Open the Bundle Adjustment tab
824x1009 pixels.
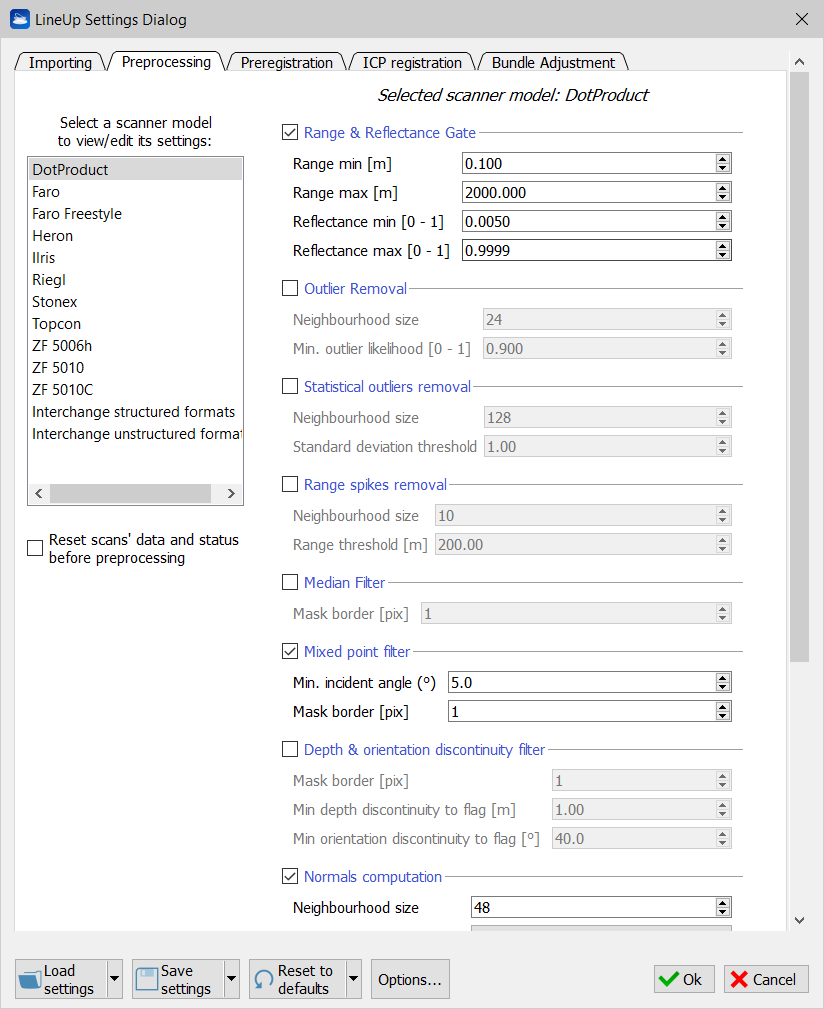(553, 63)
